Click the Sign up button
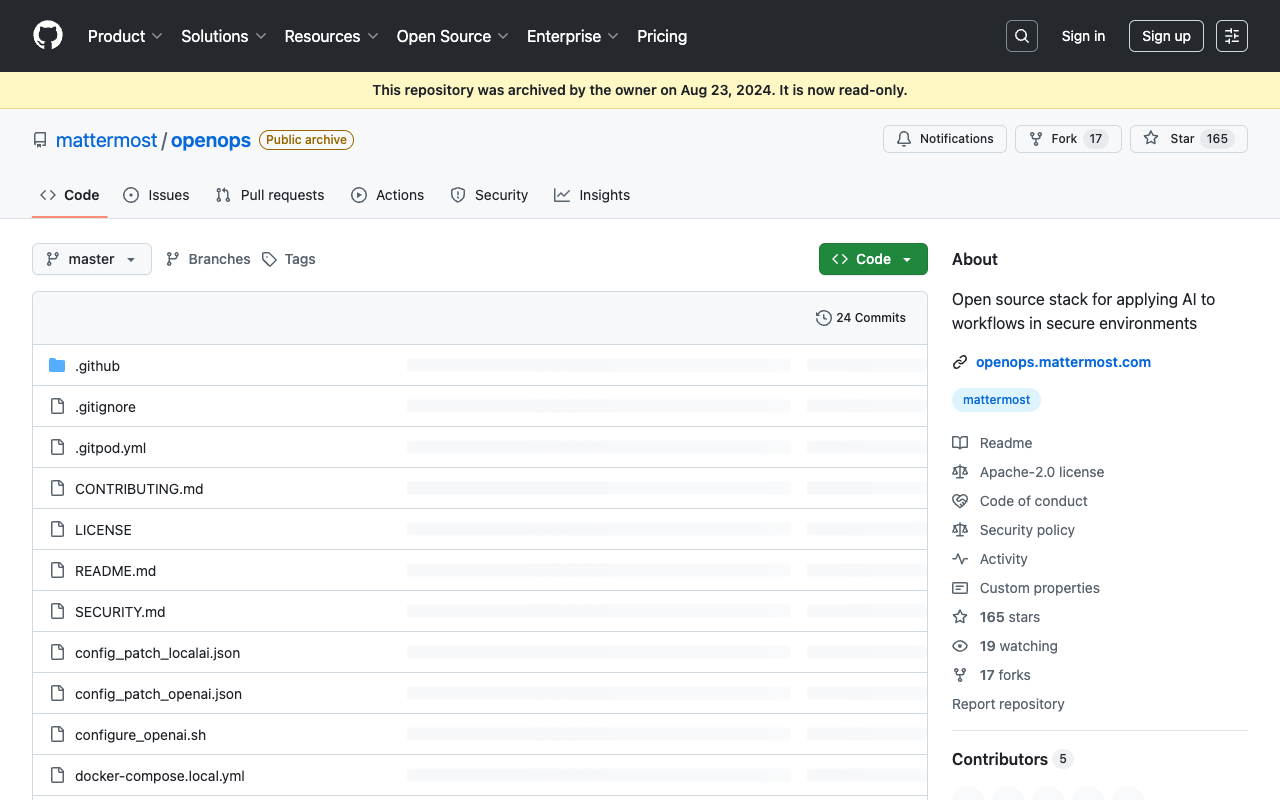This screenshot has height=800, width=1280. coord(1166,36)
